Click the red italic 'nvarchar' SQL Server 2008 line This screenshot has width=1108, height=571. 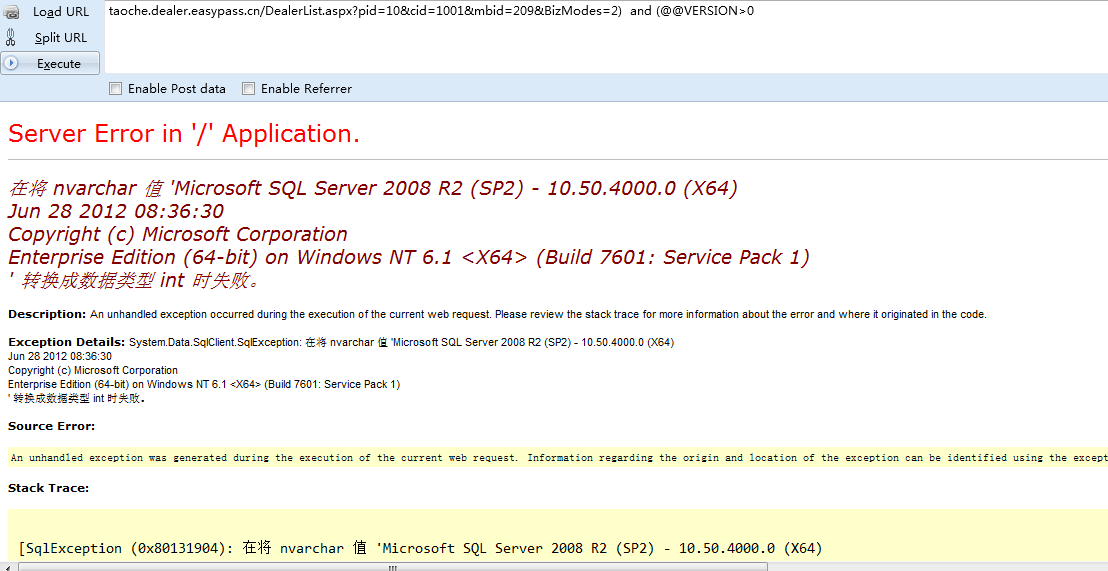click(373, 189)
